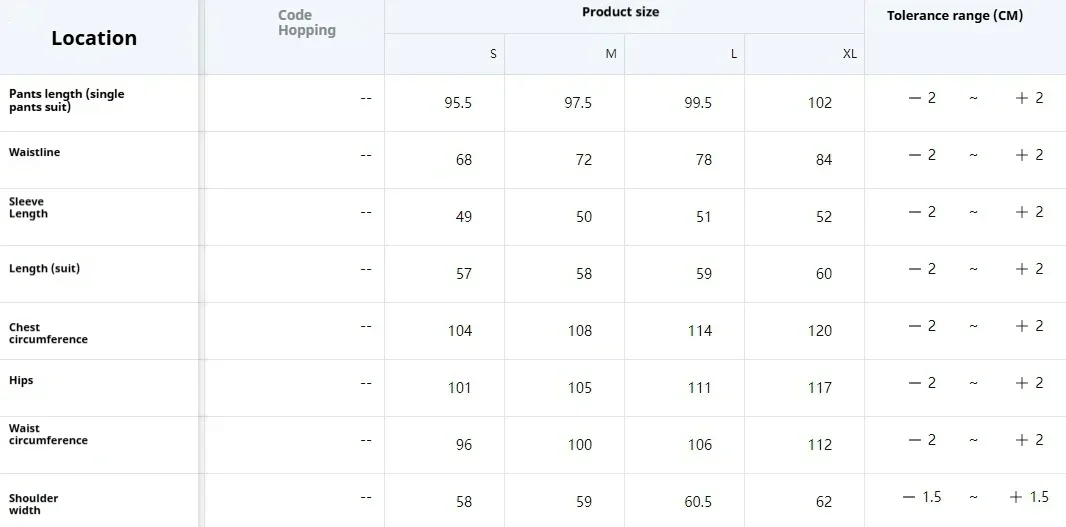Viewport: 1066px width, 527px height.
Task: Select the 60.5 shoulder width cell
Action: (x=698, y=502)
